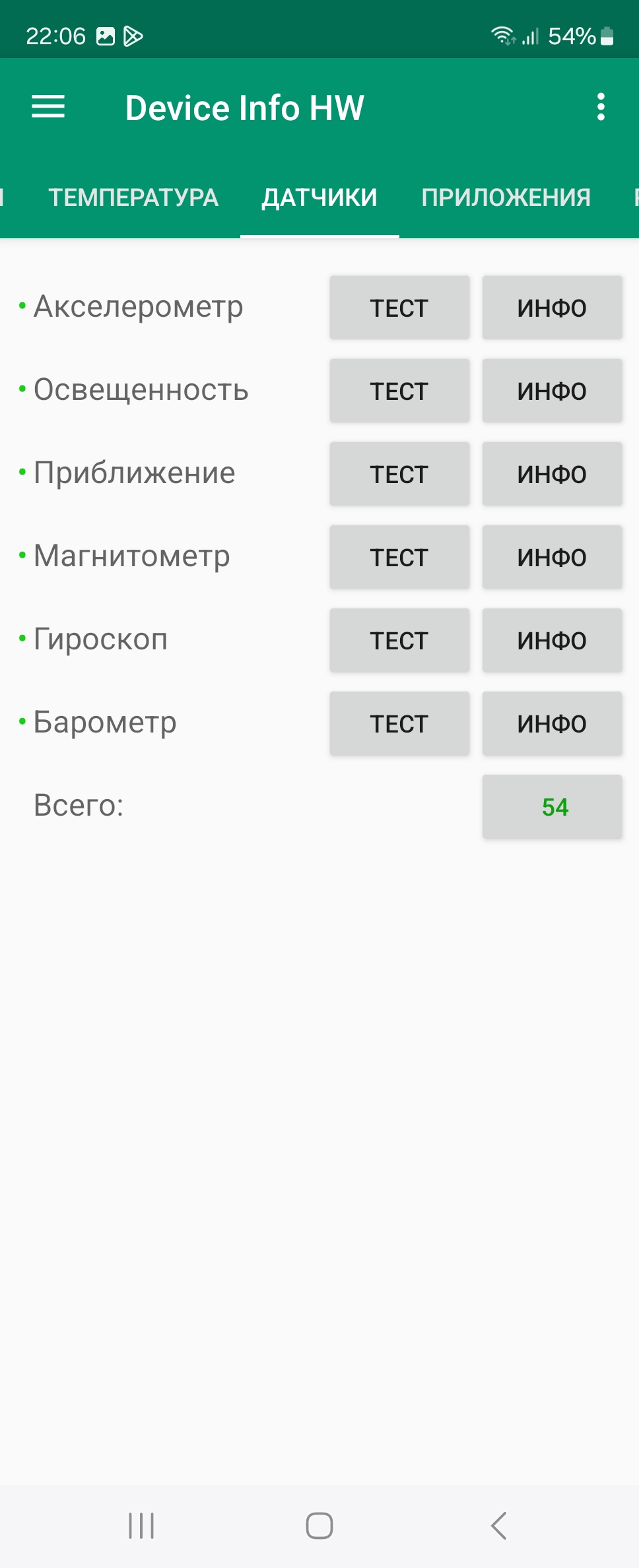Screen dimensions: 639x1568
Task: View Гироскоп sensor info
Action: [x=552, y=640]
